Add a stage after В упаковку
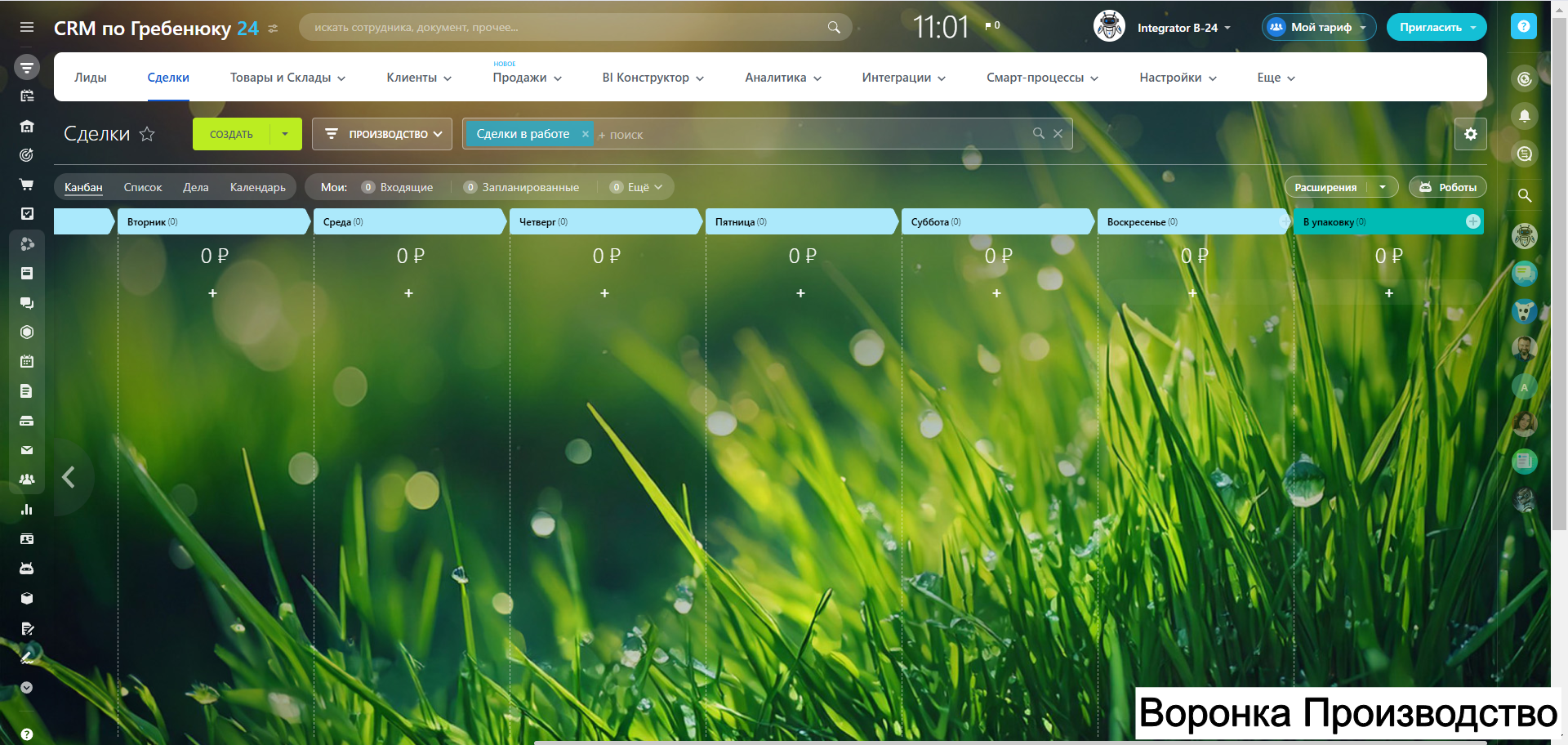Image resolution: width=1568 pixels, height=745 pixels. coord(1472,221)
